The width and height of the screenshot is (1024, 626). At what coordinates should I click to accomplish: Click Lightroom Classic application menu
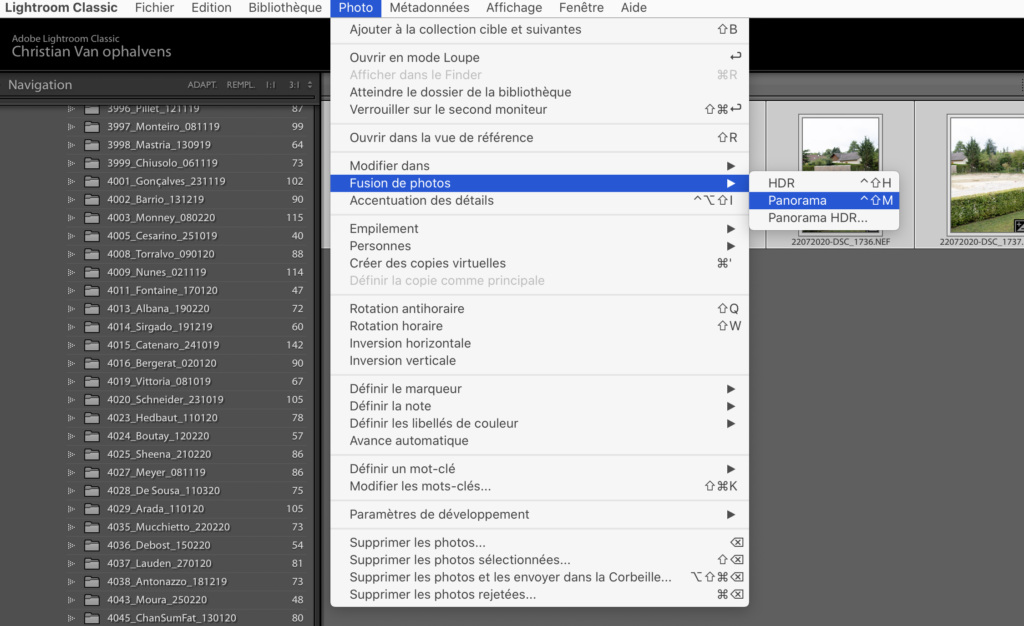61,8
